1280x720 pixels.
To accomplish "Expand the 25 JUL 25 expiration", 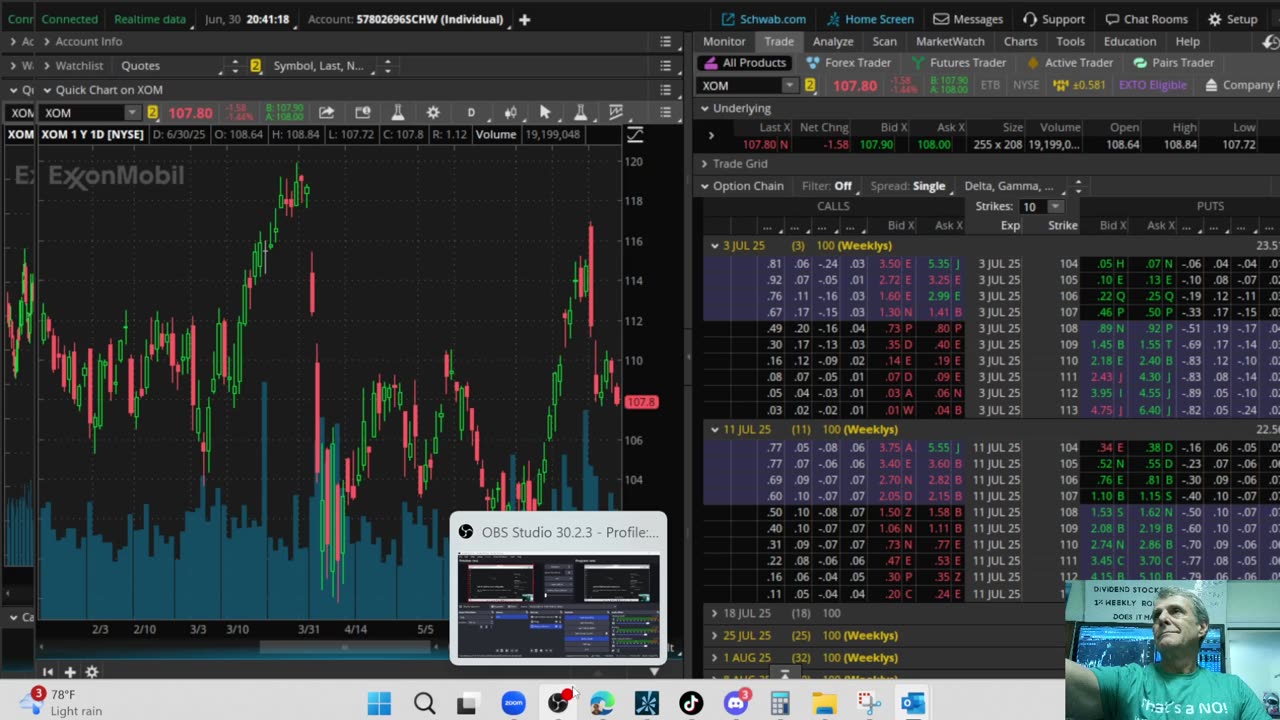I will 714,636.
